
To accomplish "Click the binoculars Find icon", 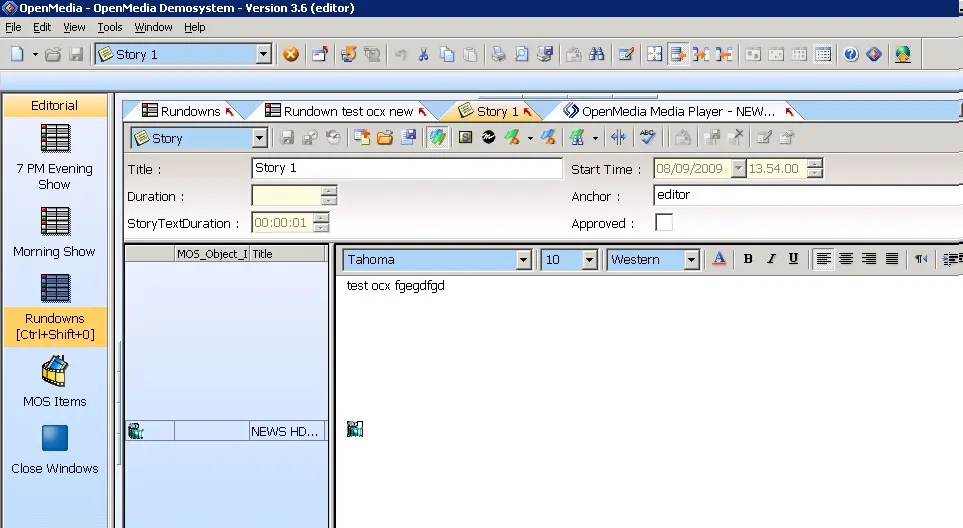I will 597,55.
